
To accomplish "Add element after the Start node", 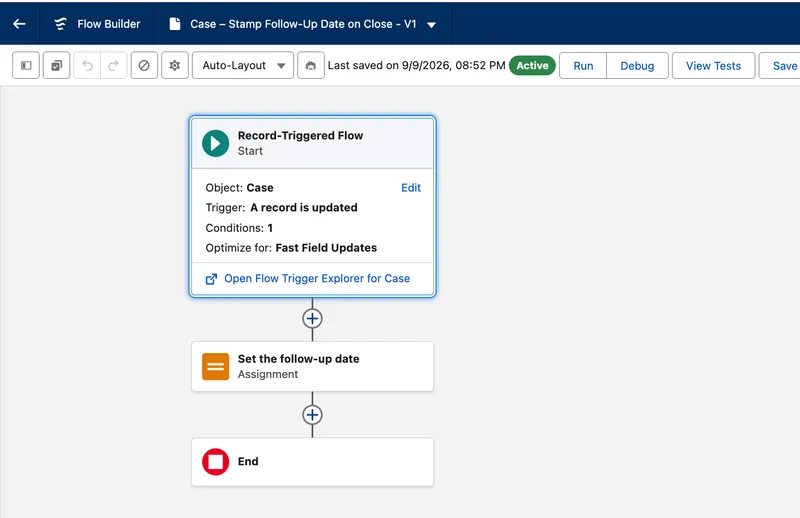I will pos(312,318).
